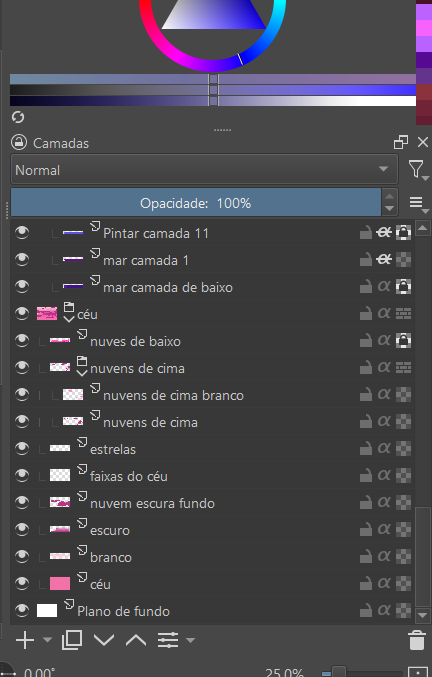Hide the mar camada de baixo layer
432x677 pixels.
22,287
